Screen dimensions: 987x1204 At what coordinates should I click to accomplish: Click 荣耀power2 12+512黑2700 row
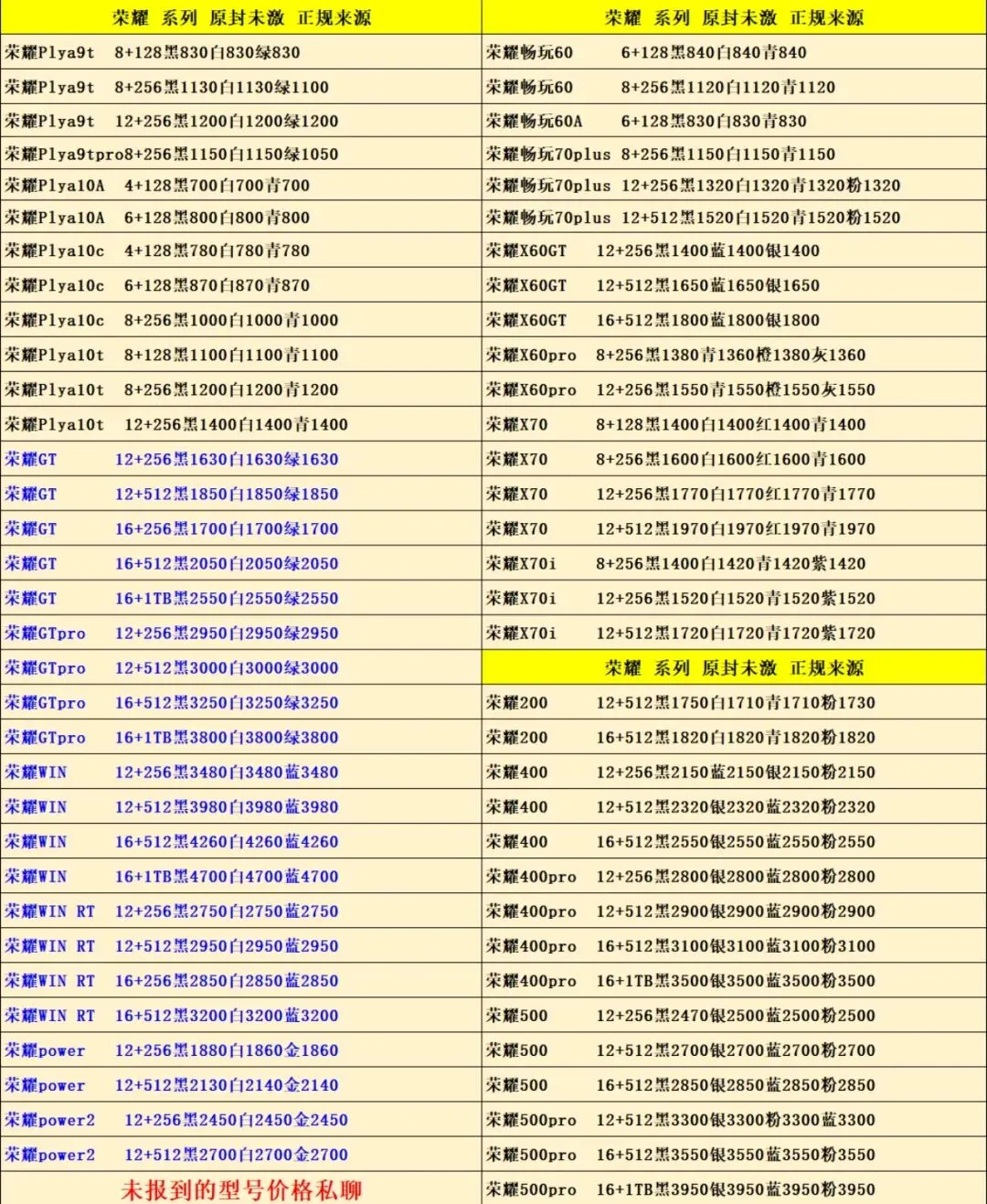pos(241,1155)
